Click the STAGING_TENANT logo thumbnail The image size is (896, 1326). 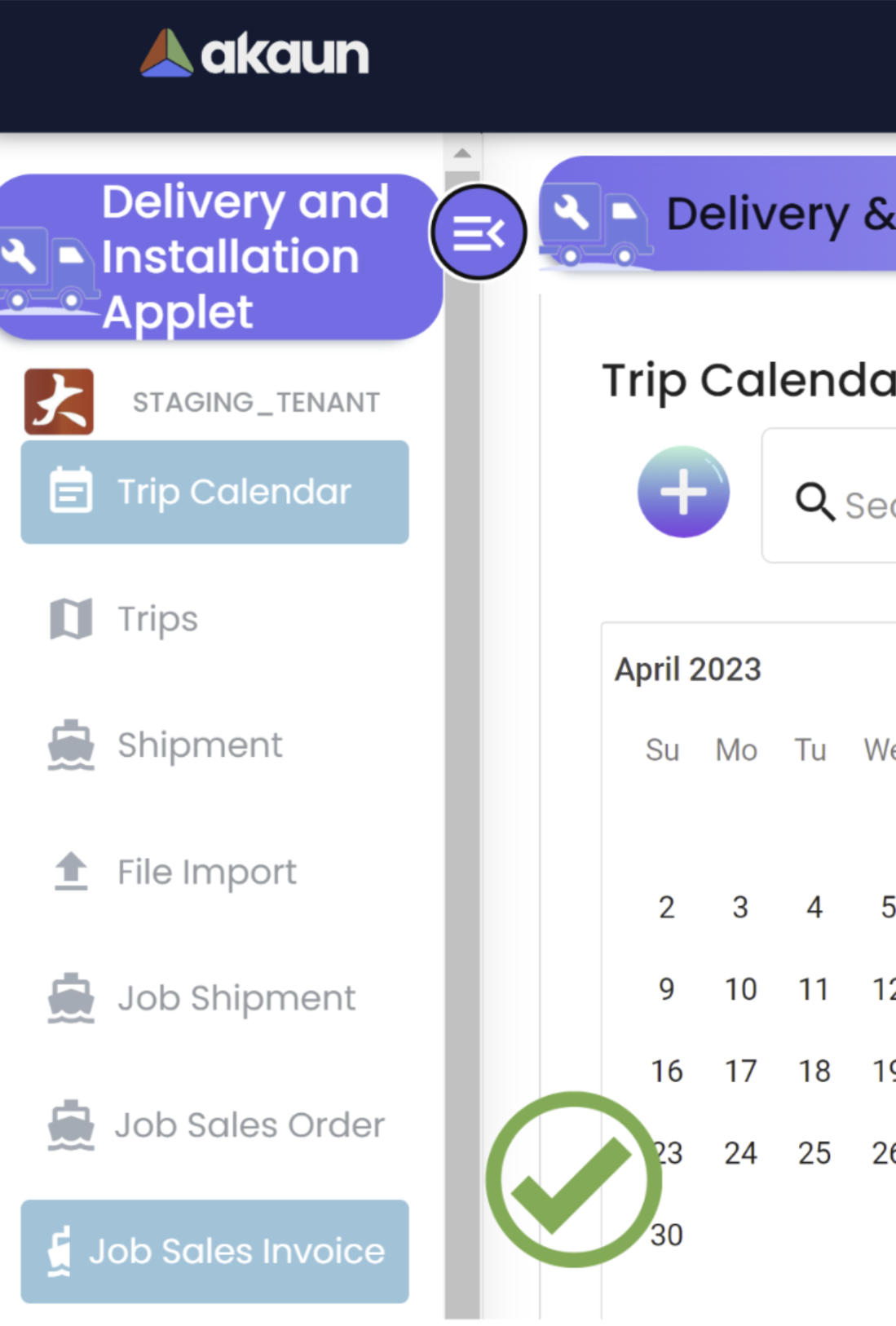(x=59, y=401)
